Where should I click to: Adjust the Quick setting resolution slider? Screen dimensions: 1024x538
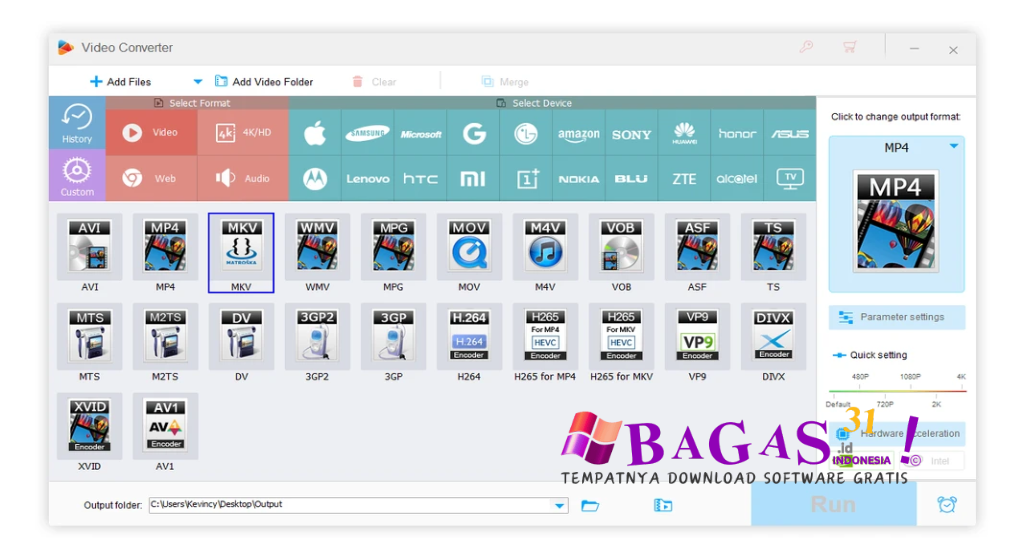(897, 390)
